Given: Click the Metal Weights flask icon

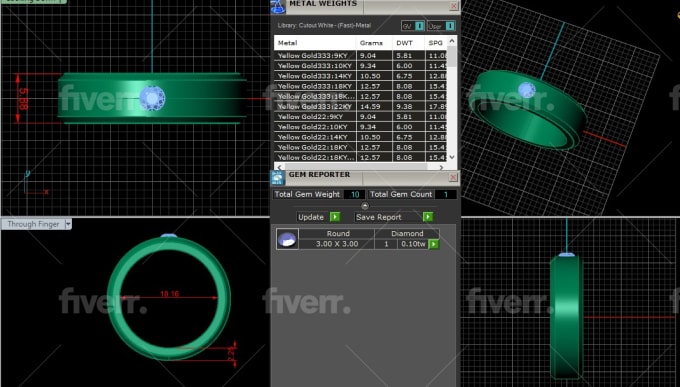Looking at the screenshot, I should 278,7.
